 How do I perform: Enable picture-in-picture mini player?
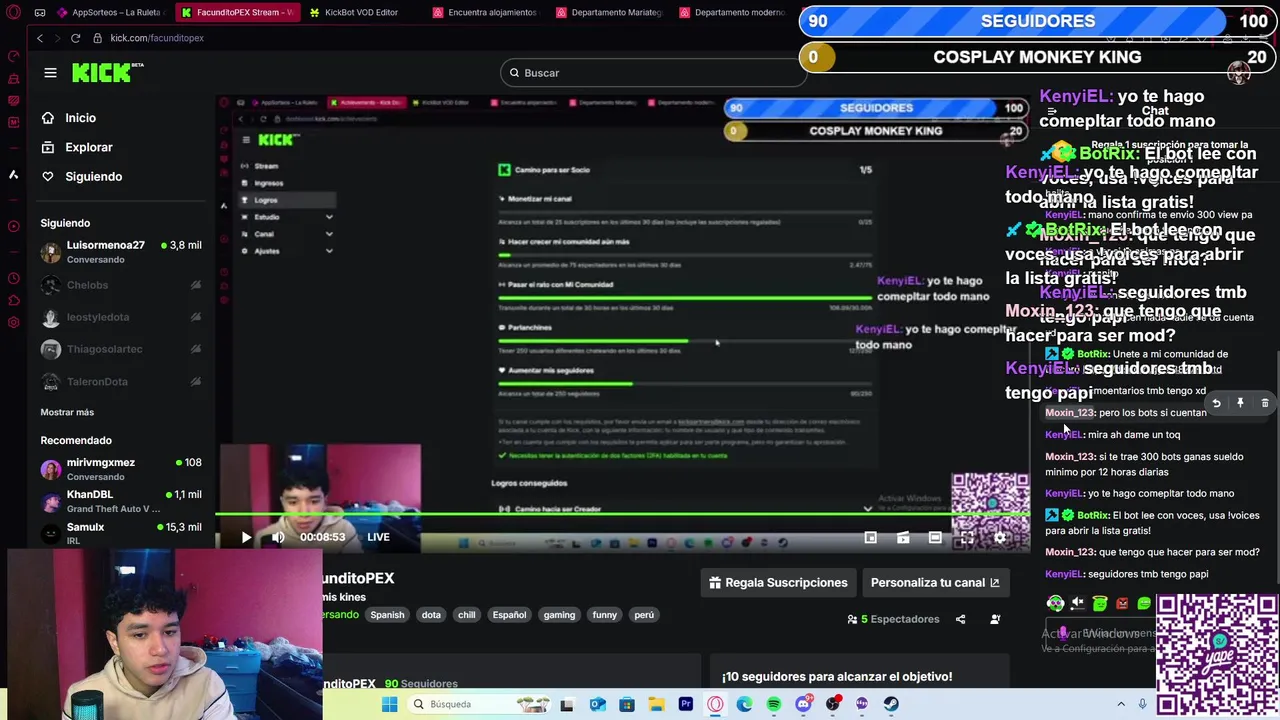(x=871, y=538)
